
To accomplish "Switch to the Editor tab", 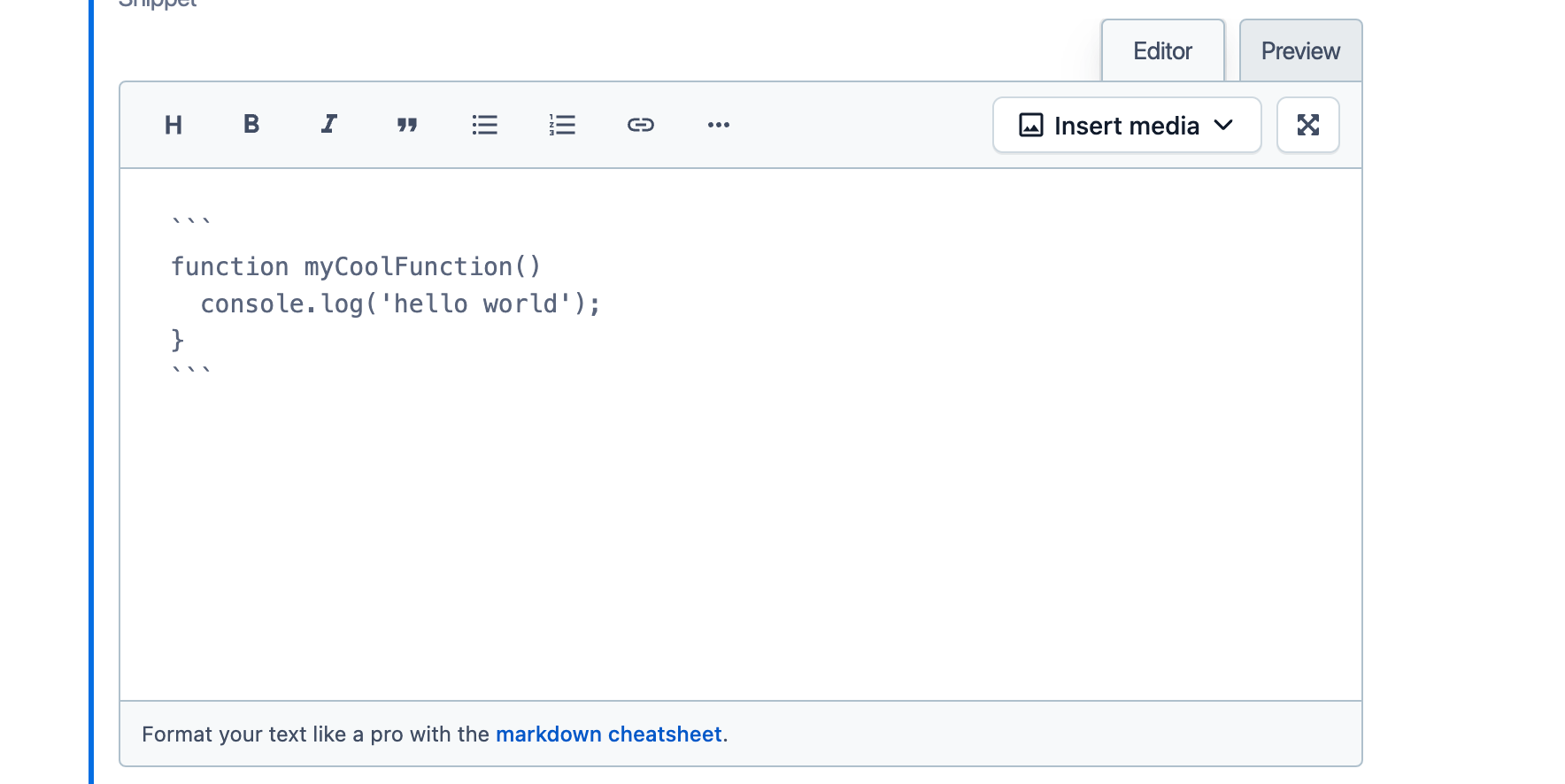I will 1163,51.
